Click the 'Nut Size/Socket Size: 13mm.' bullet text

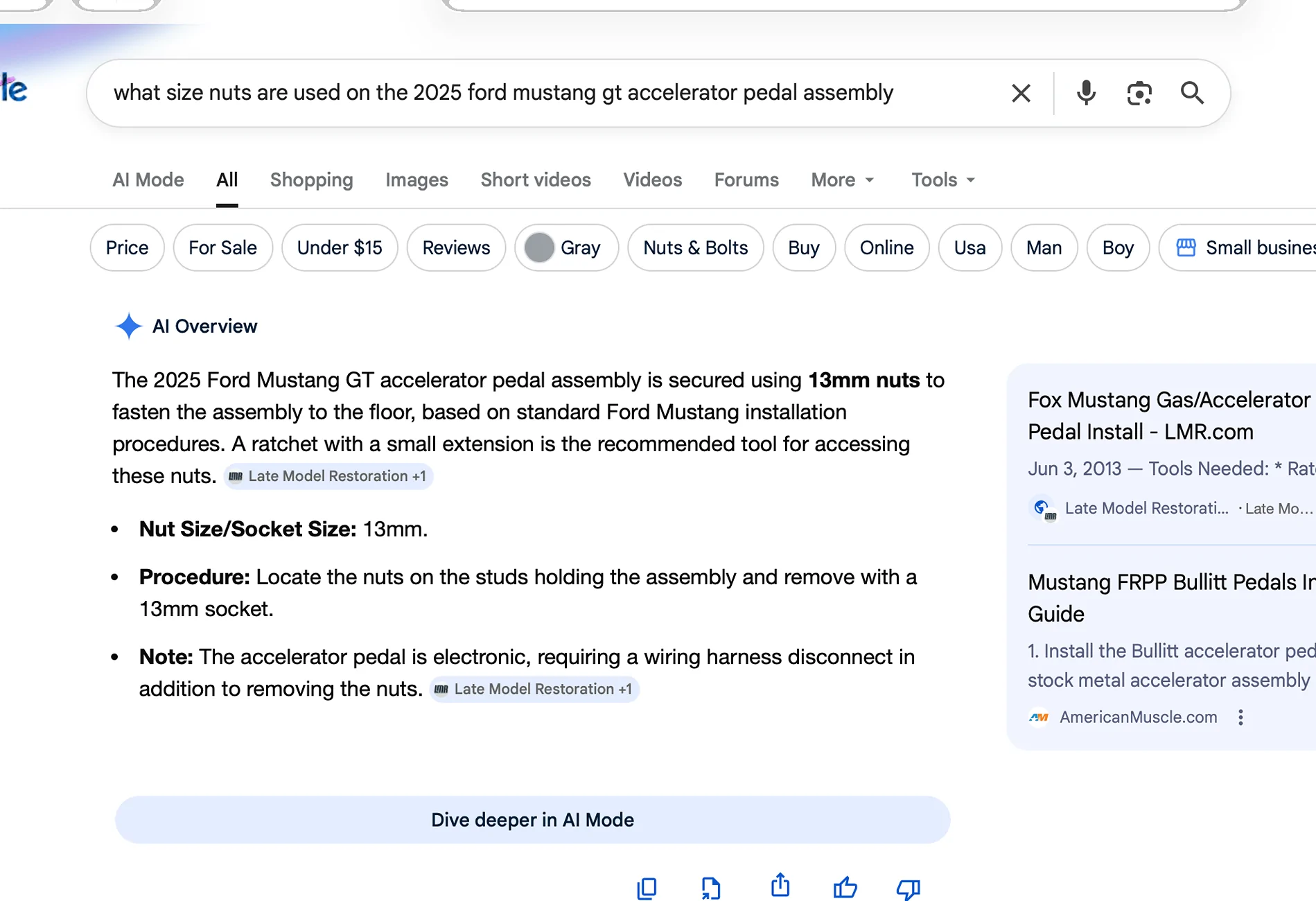coord(283,529)
